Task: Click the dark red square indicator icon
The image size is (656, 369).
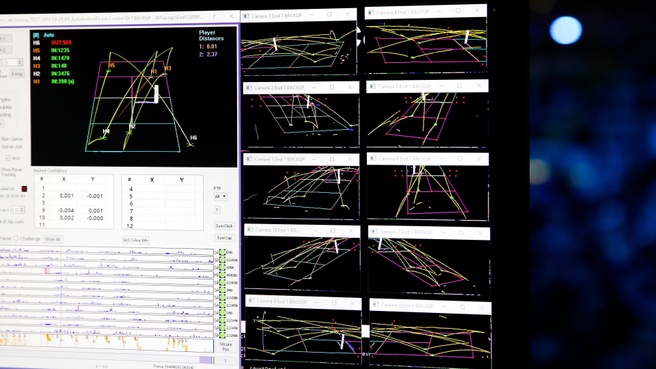Action: coord(24,189)
